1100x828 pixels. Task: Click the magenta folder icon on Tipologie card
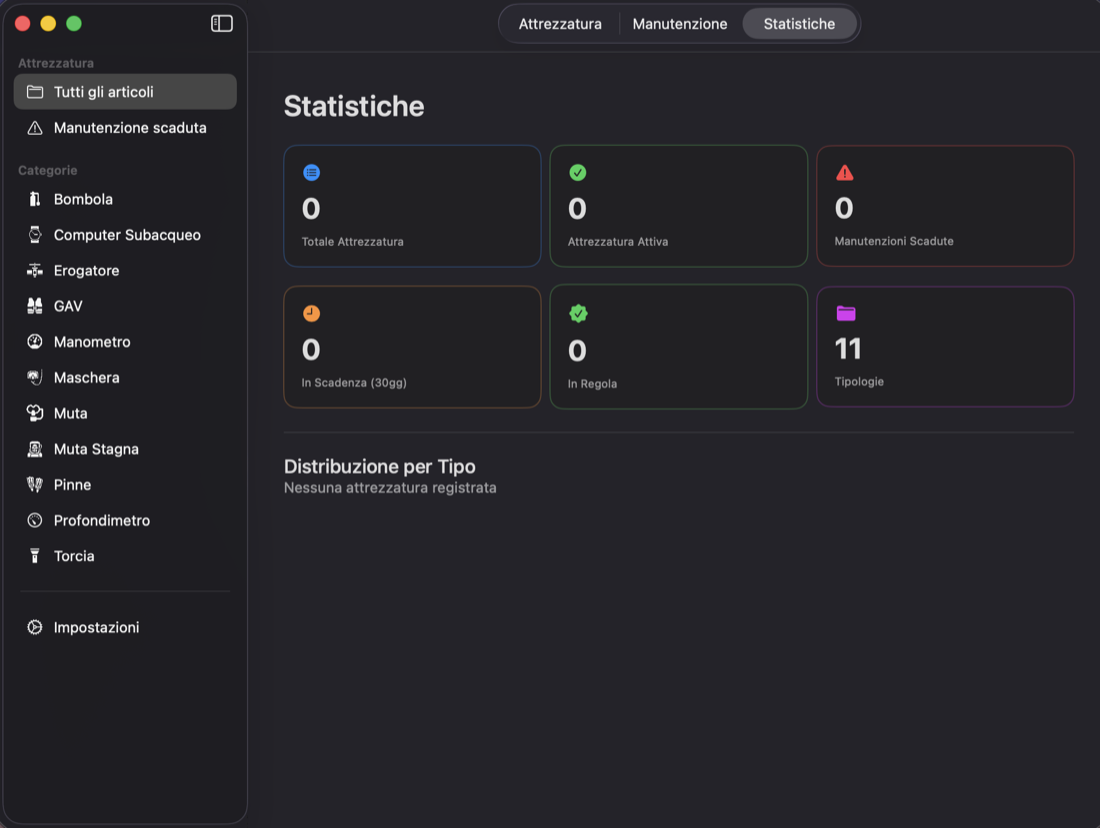pos(846,314)
